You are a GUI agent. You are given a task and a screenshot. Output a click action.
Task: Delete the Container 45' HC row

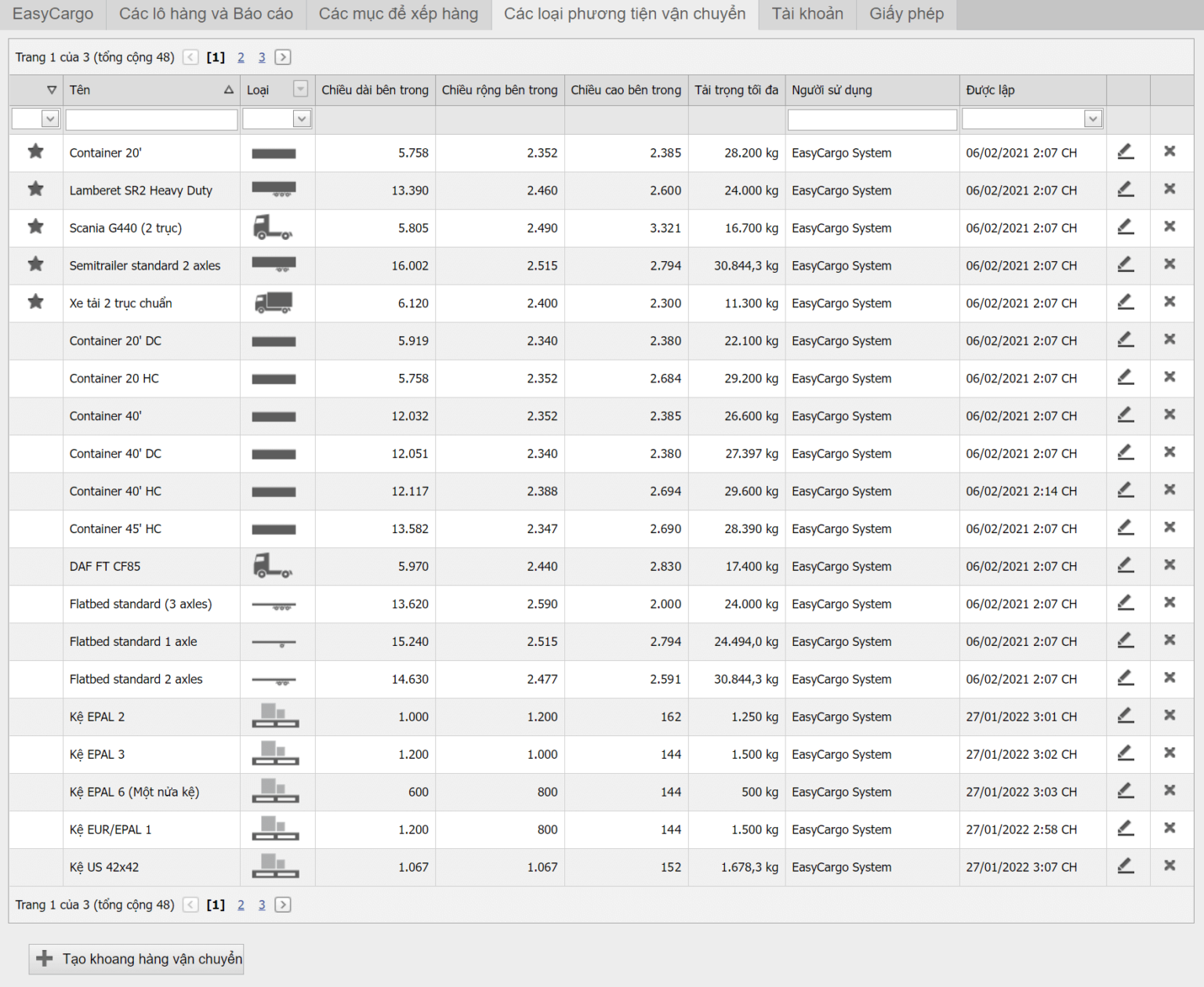click(1170, 528)
